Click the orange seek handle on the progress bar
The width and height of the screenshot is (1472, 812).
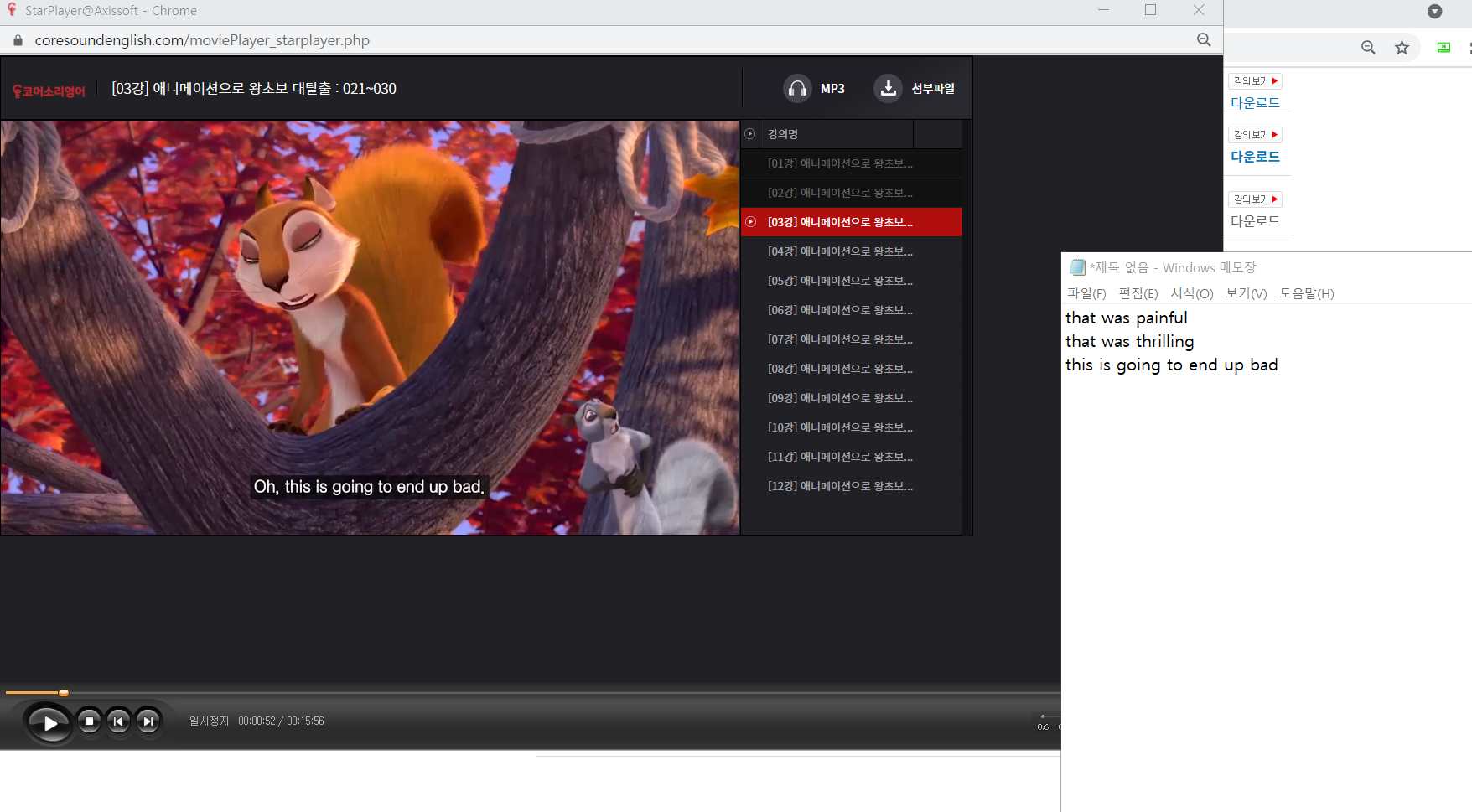tap(64, 692)
